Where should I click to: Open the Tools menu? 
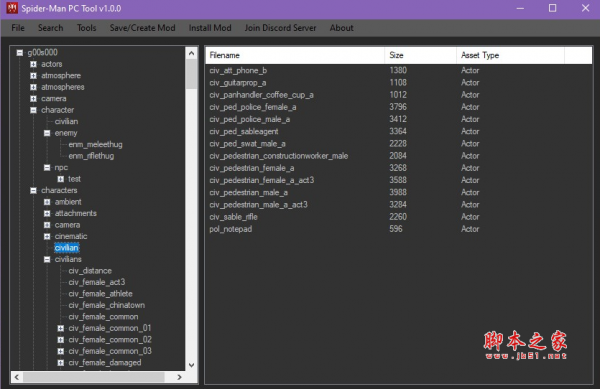coord(86,28)
